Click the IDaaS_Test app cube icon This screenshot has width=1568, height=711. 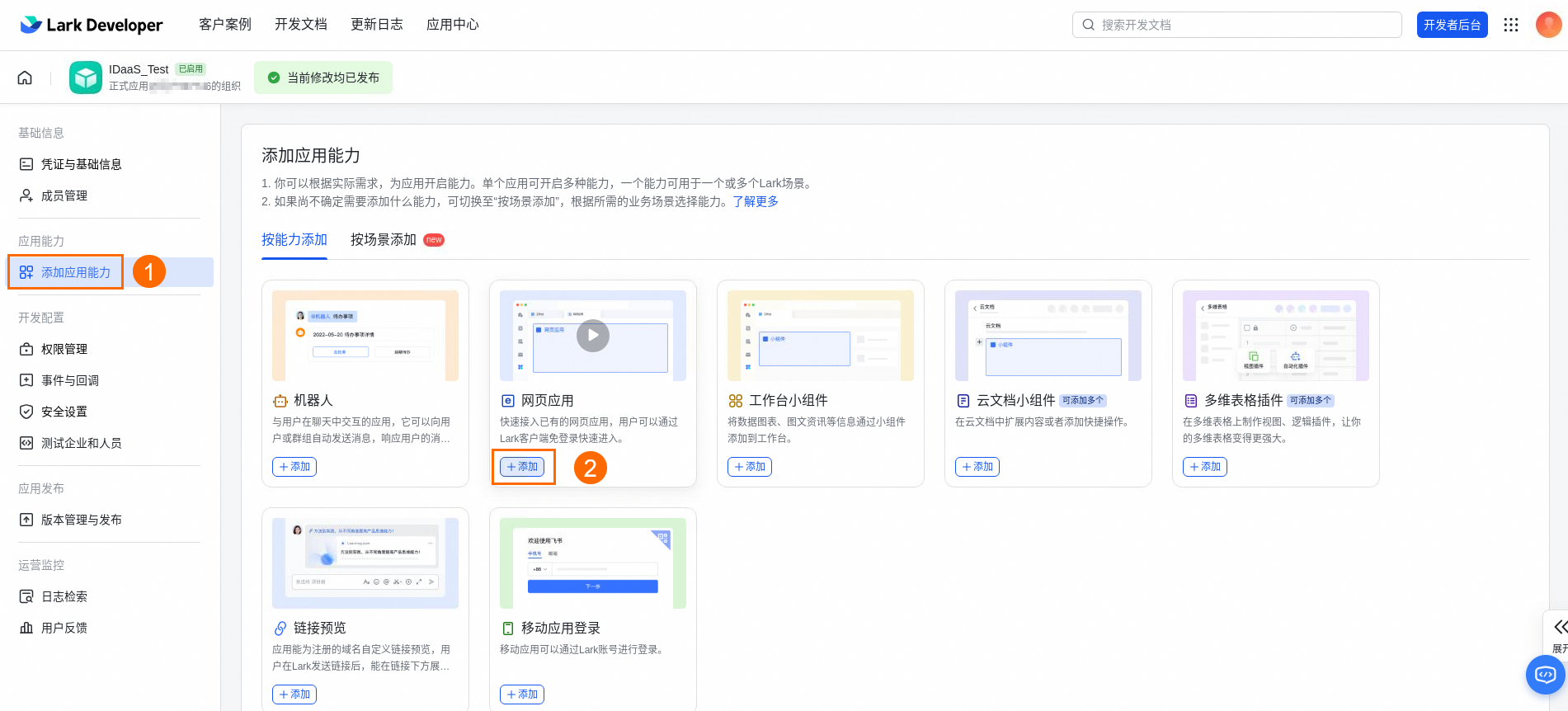[86, 78]
